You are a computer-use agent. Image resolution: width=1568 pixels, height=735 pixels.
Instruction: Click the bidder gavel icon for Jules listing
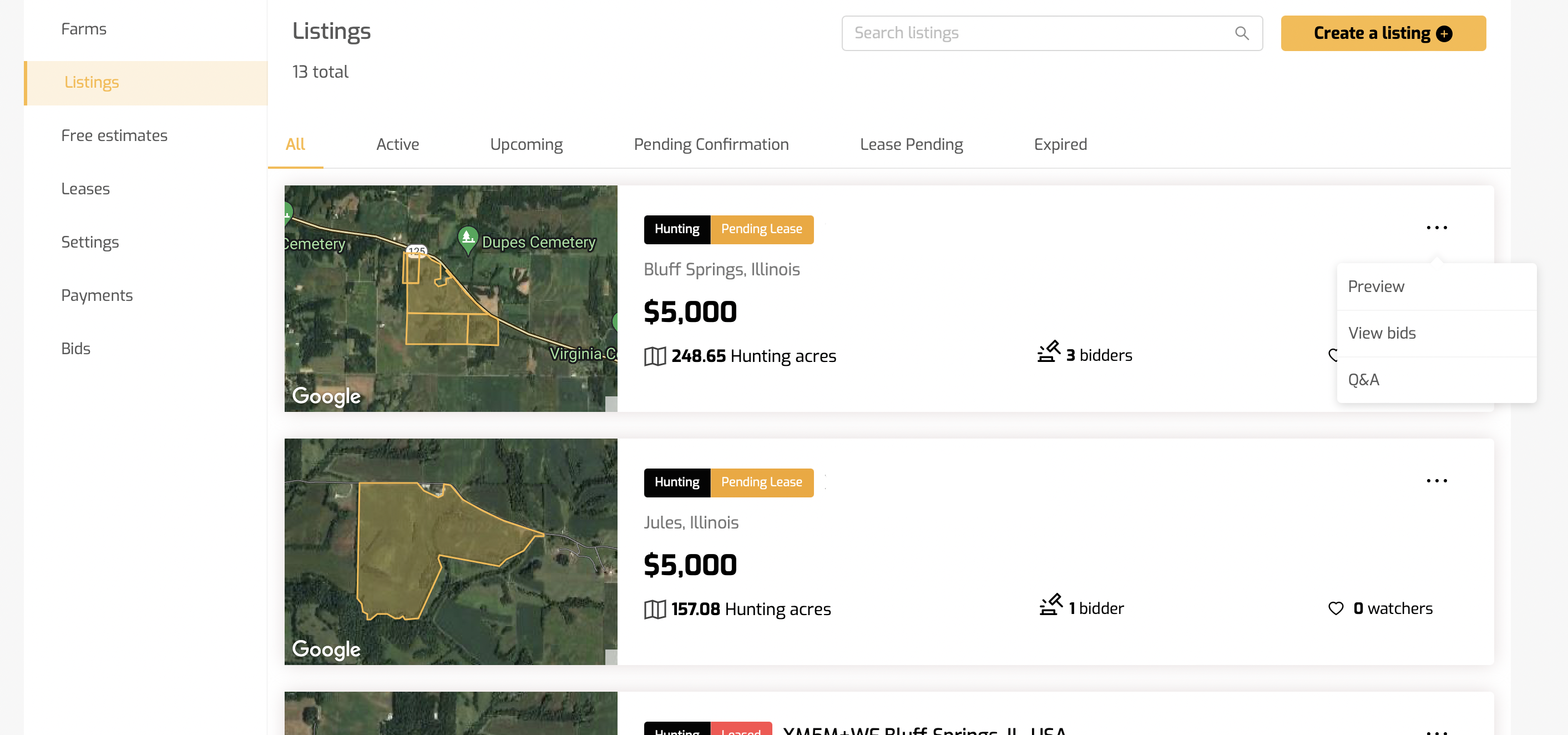(1051, 605)
